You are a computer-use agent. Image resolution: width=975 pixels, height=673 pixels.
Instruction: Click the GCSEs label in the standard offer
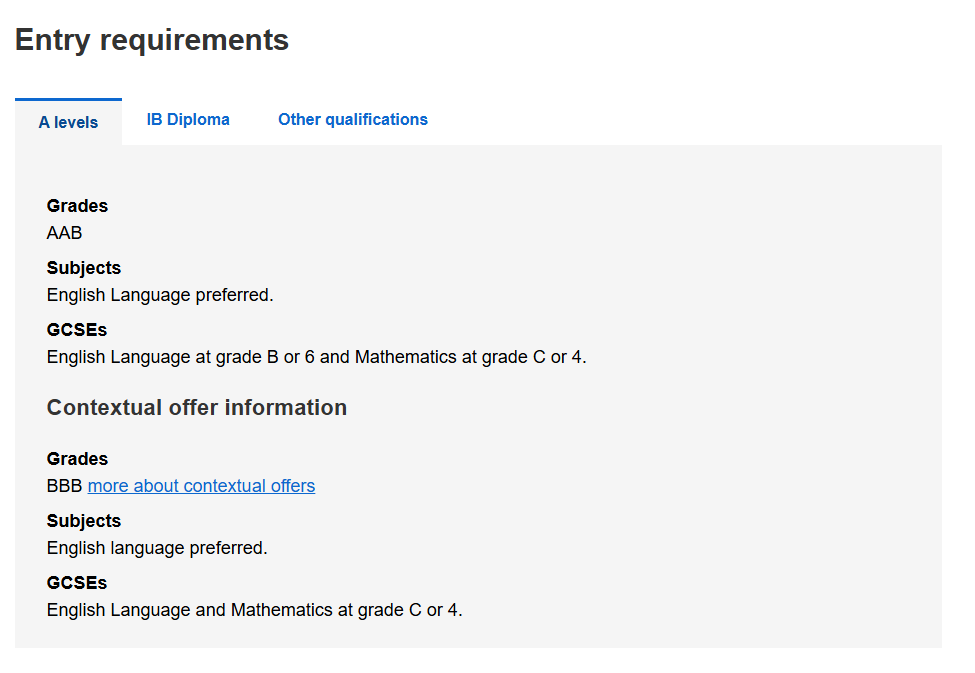click(76, 330)
